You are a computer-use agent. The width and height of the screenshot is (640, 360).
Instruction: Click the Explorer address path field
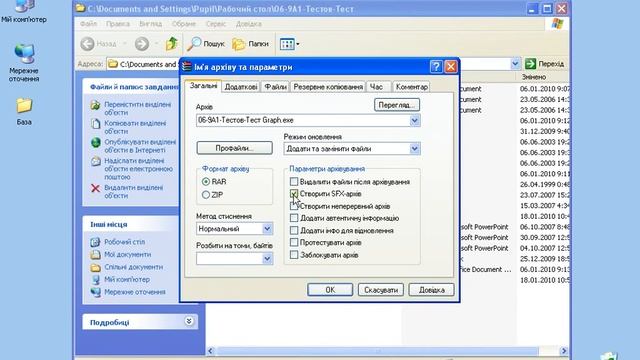click(143, 64)
